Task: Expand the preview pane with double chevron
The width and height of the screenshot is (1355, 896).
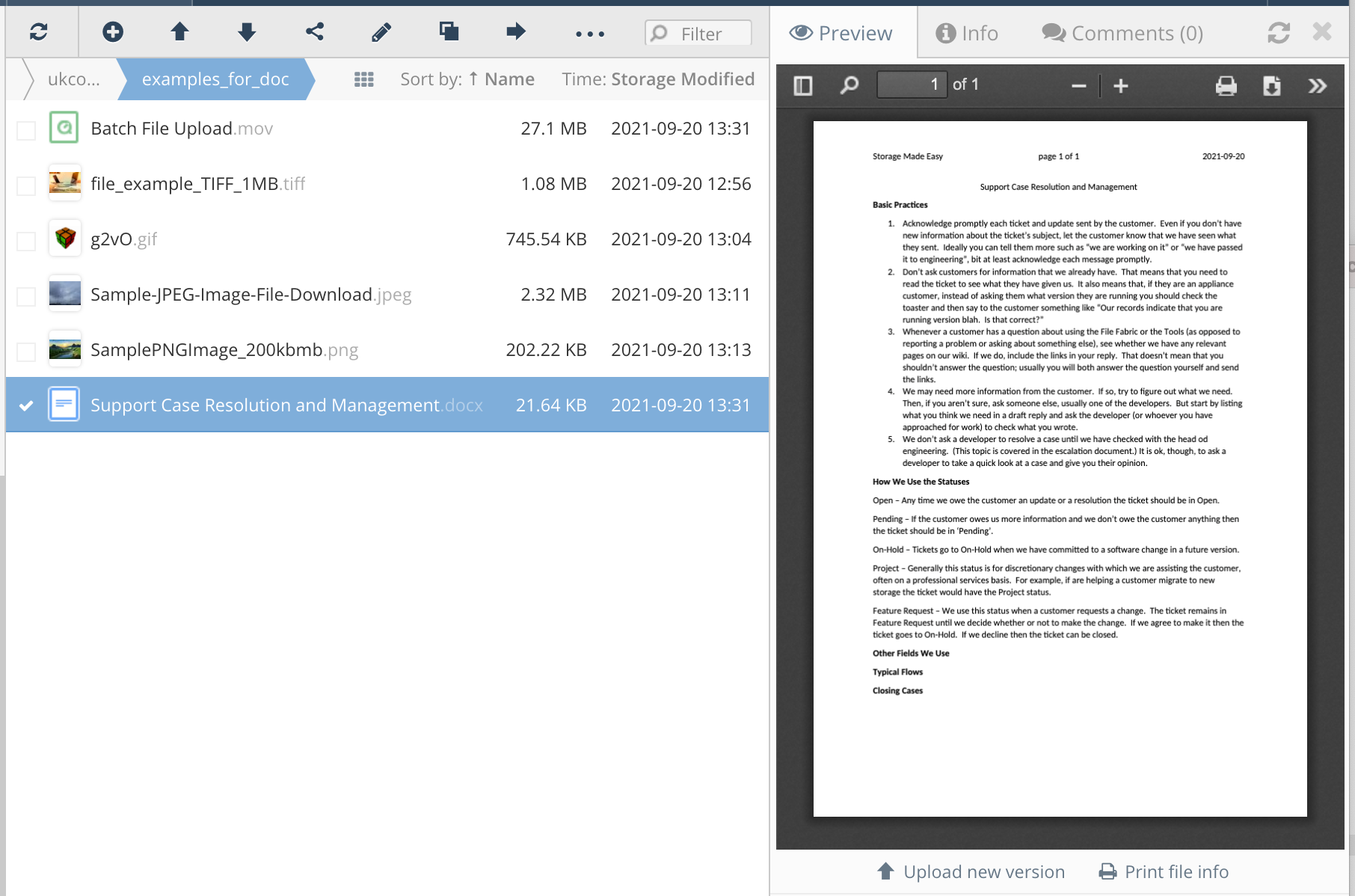Action: point(1318,85)
